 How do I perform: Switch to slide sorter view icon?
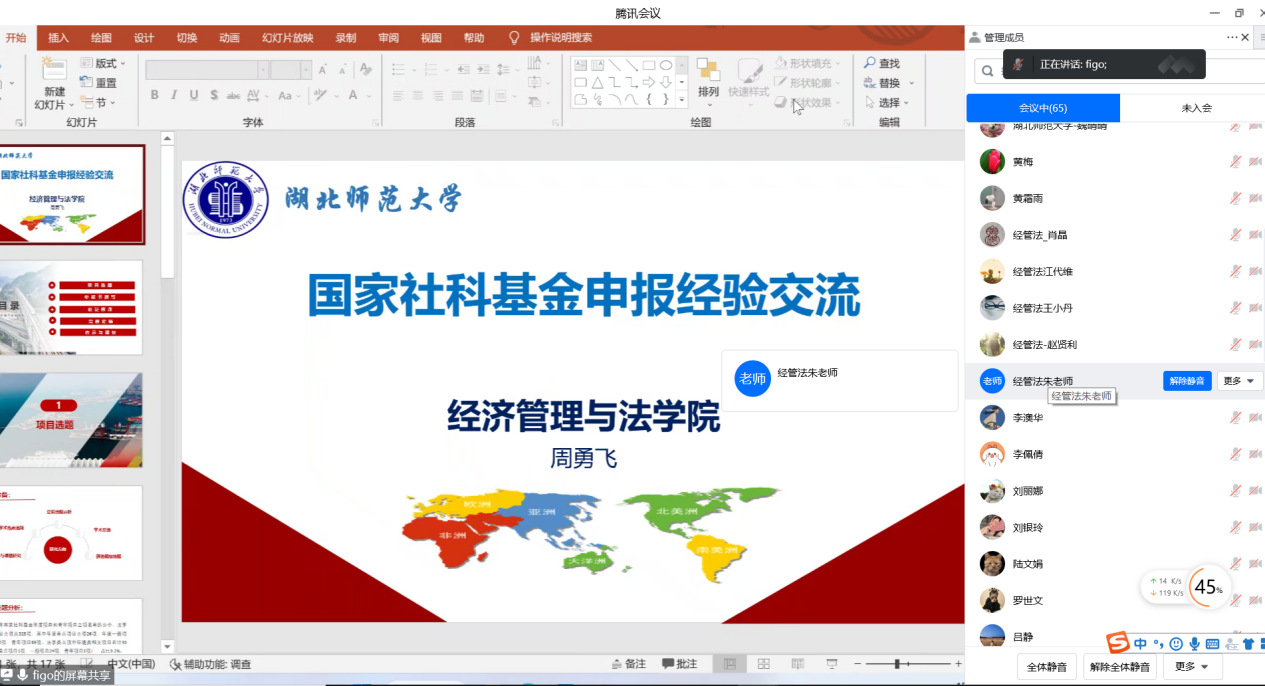pyautogui.click(x=763, y=664)
